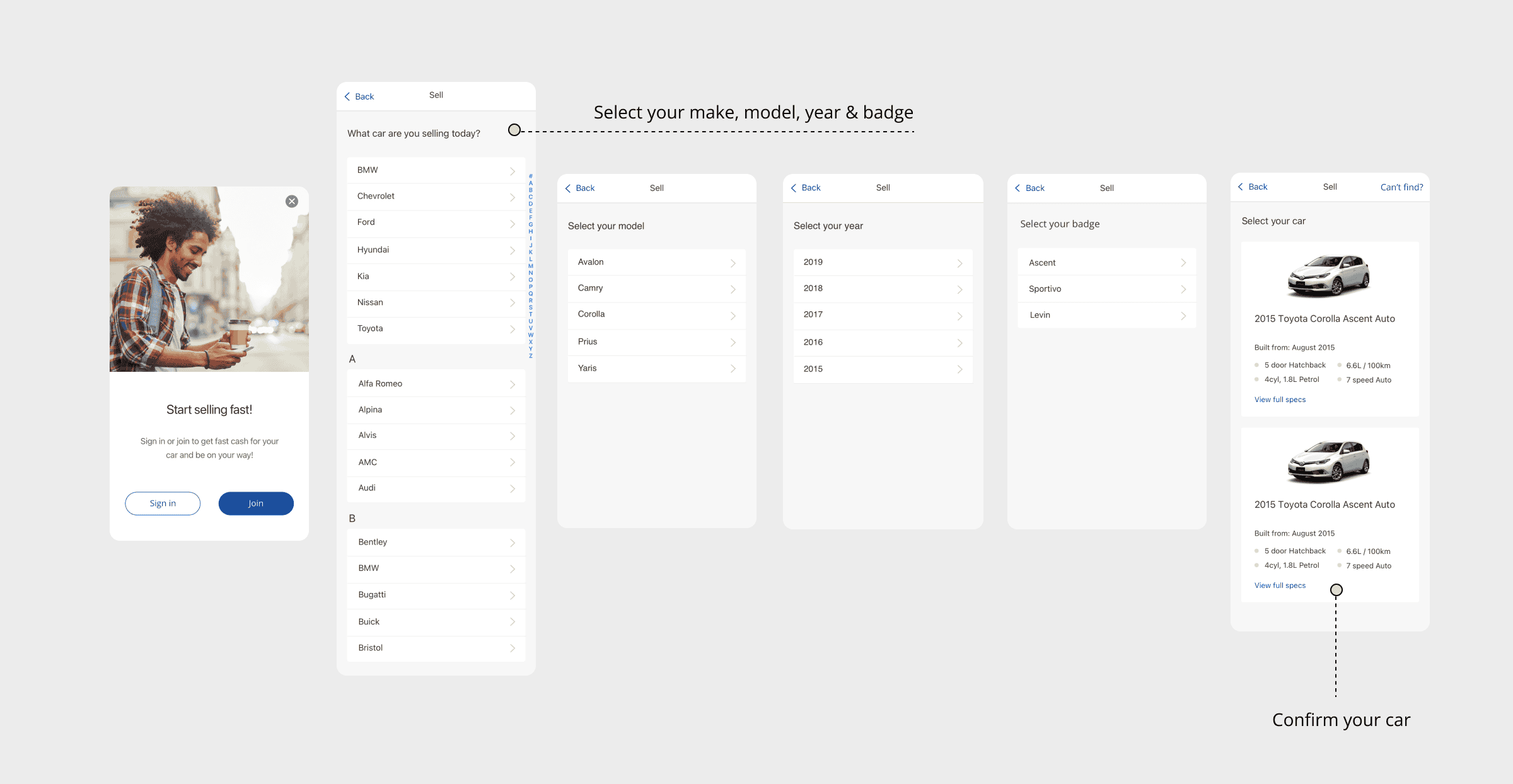This screenshot has width=1513, height=784.
Task: Select Hyundai make
Action: pos(436,250)
